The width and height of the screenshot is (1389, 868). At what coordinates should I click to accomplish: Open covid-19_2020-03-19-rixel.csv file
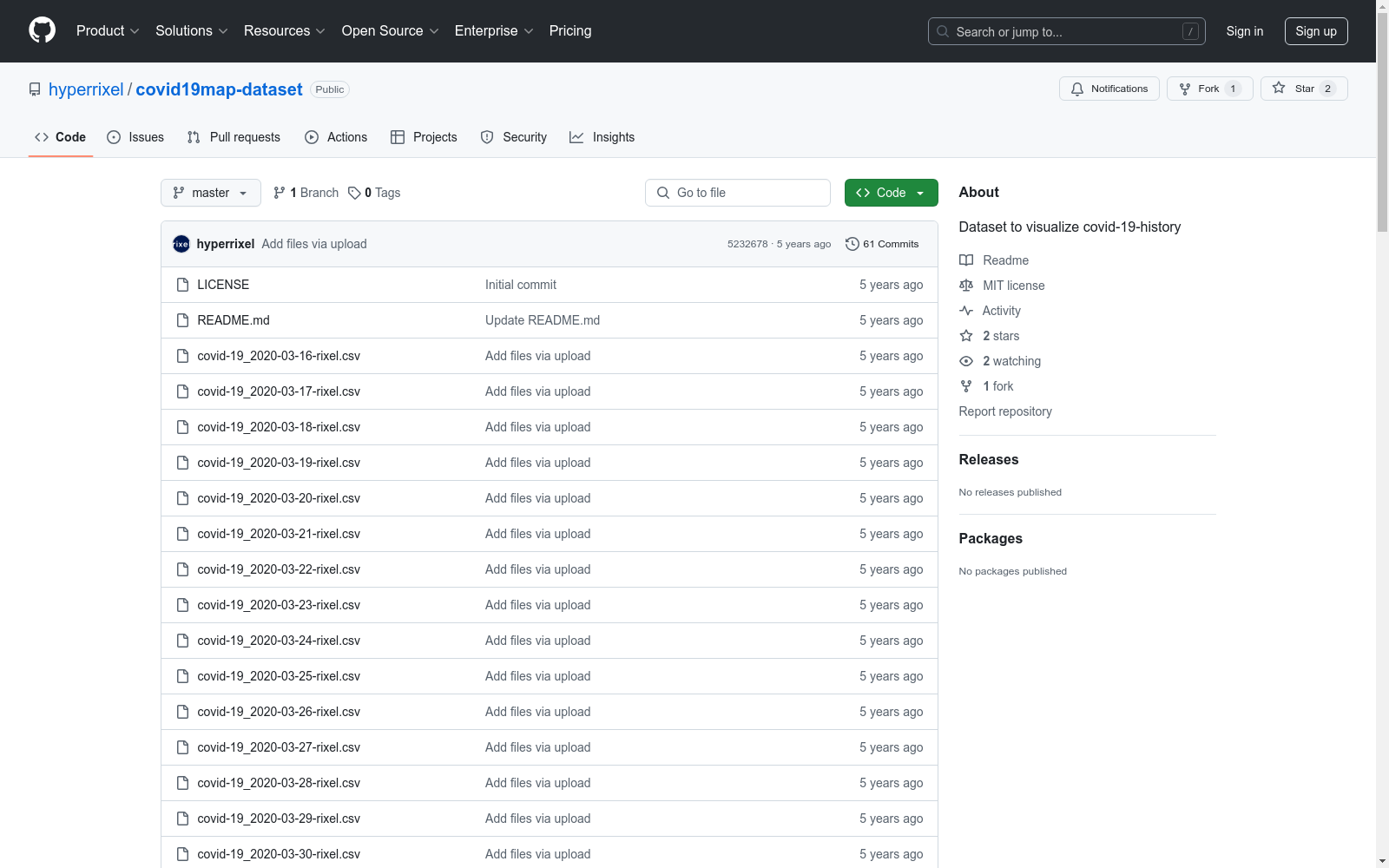(x=279, y=463)
